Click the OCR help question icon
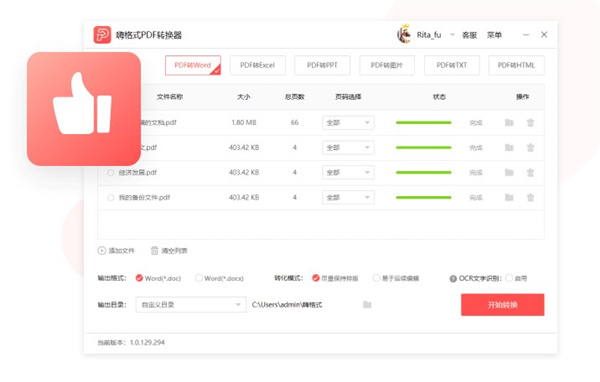This screenshot has width=600, height=382. point(453,279)
